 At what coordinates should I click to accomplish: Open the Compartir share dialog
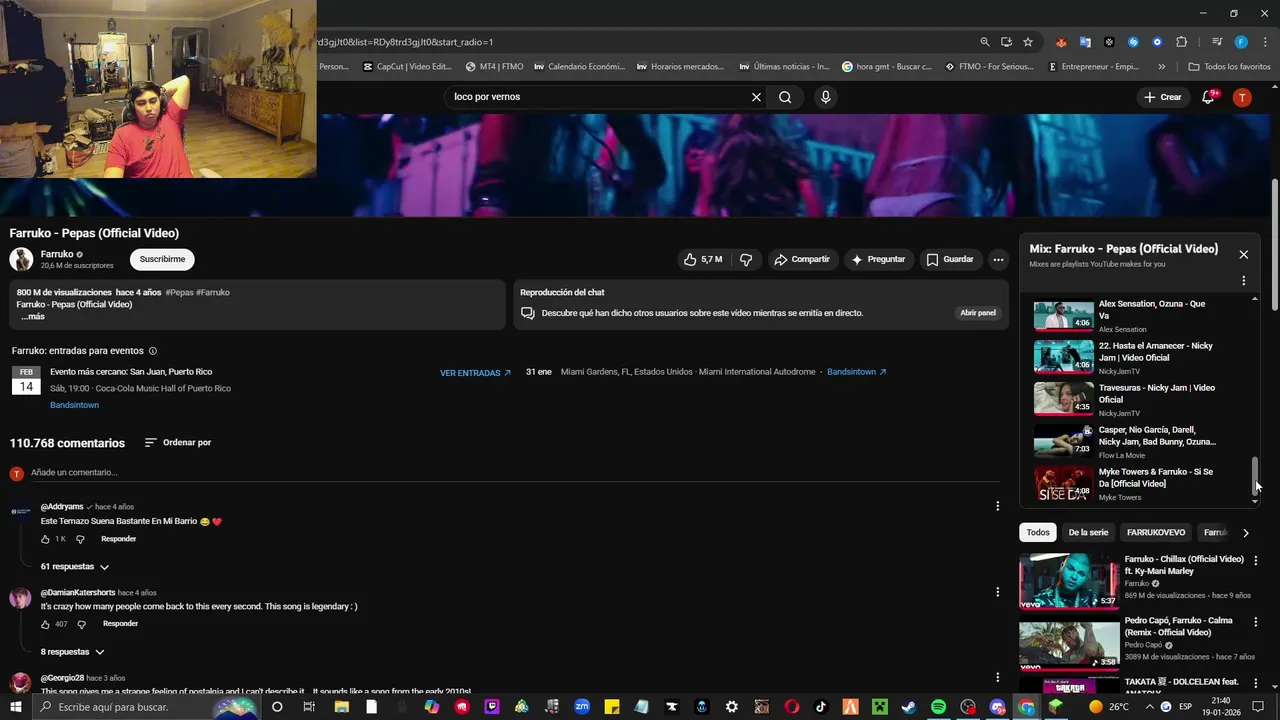point(801,259)
